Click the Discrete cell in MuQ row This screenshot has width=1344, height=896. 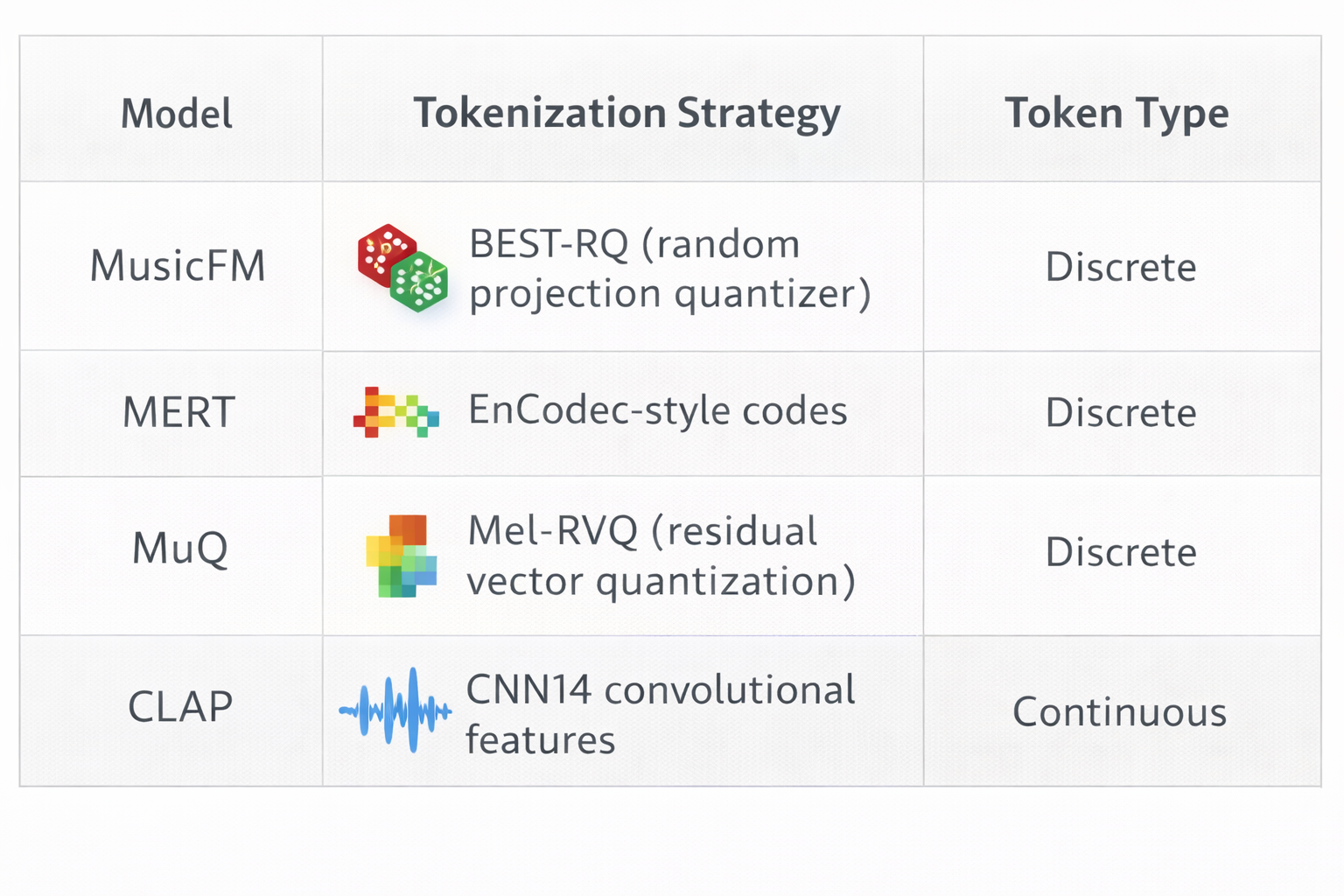pos(1121,552)
